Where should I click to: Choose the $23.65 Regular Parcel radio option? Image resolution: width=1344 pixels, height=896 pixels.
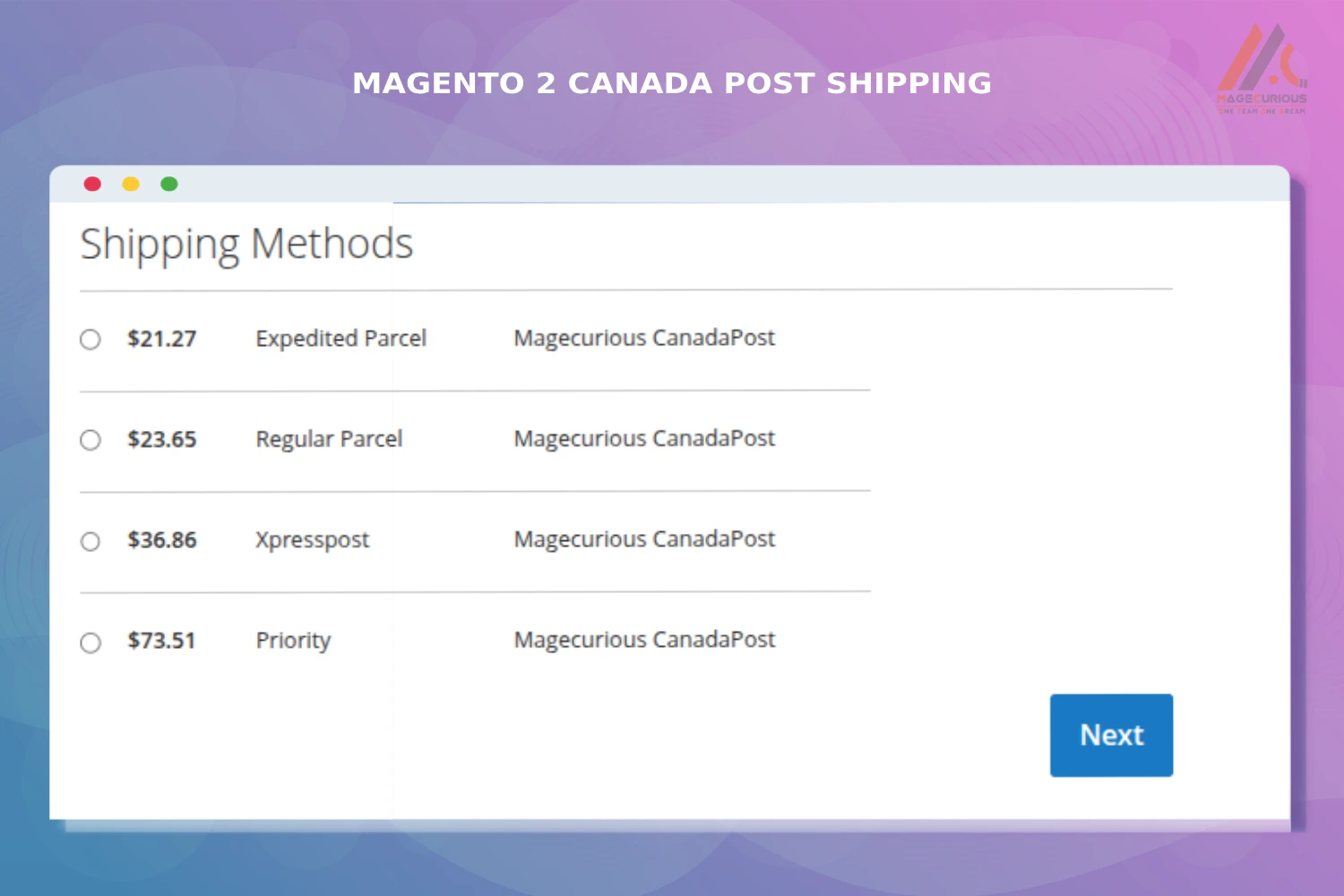[90, 440]
